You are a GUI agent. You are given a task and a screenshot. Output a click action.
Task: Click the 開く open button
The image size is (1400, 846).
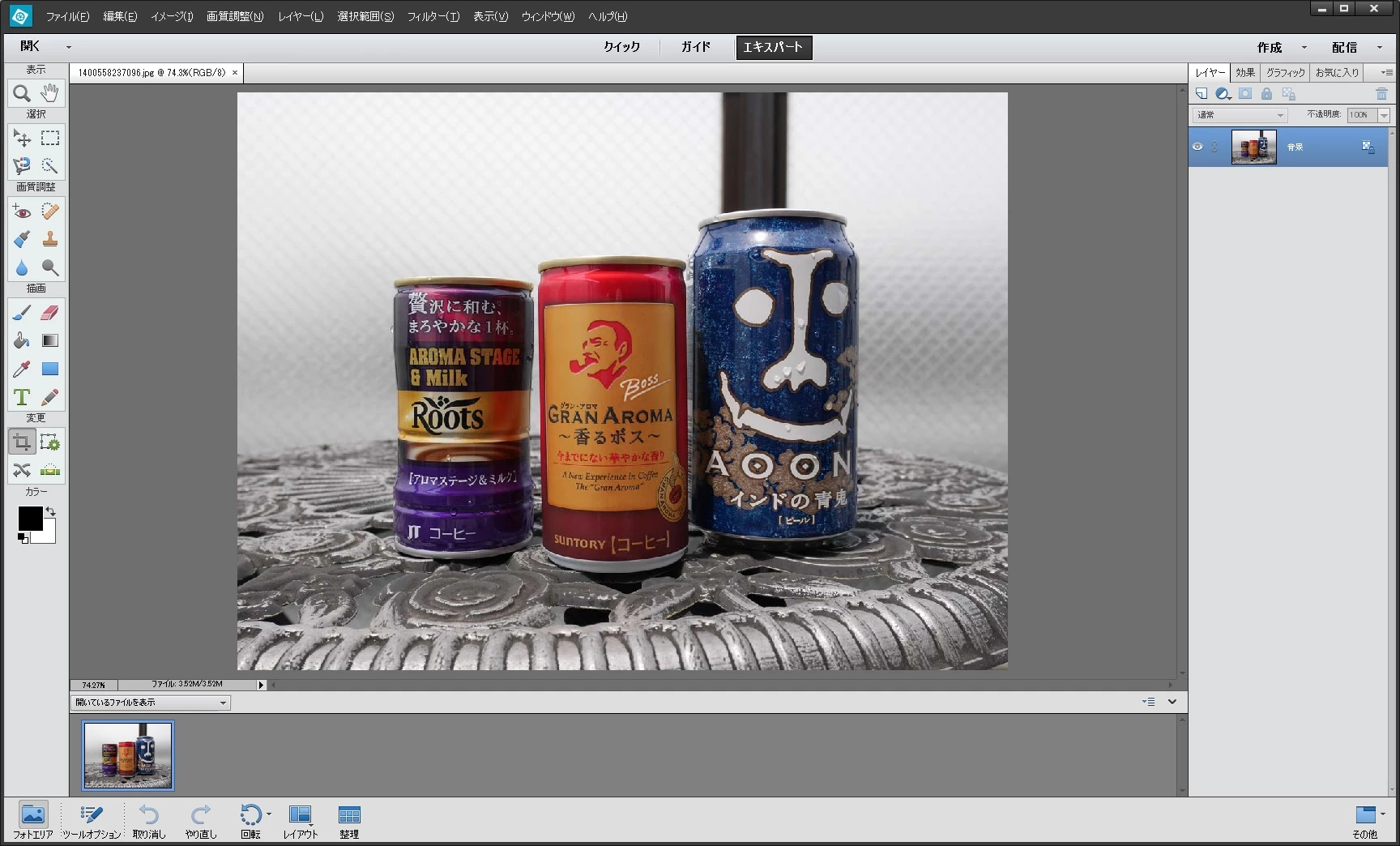30,47
